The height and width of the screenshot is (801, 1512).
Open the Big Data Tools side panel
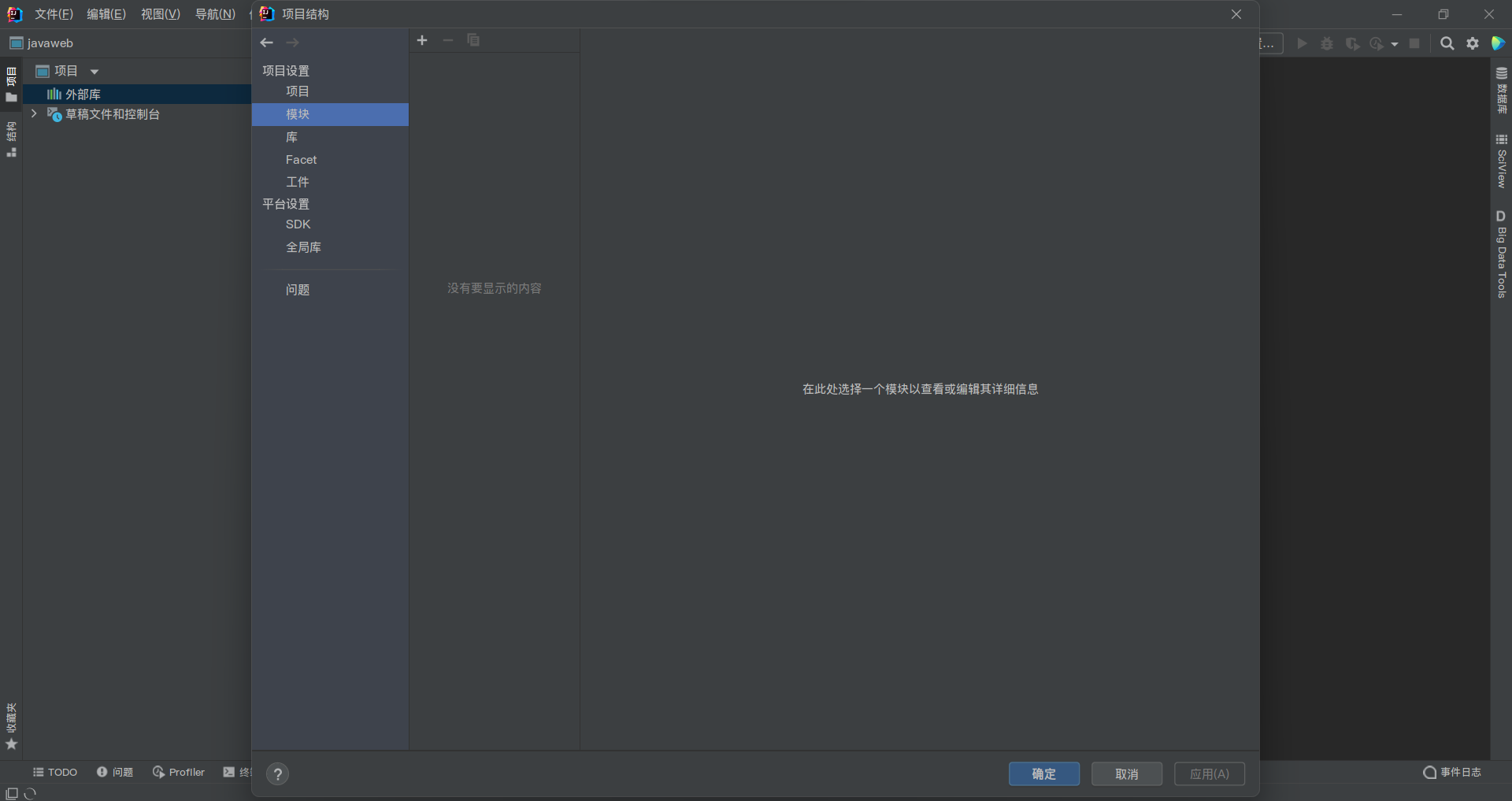[1501, 254]
